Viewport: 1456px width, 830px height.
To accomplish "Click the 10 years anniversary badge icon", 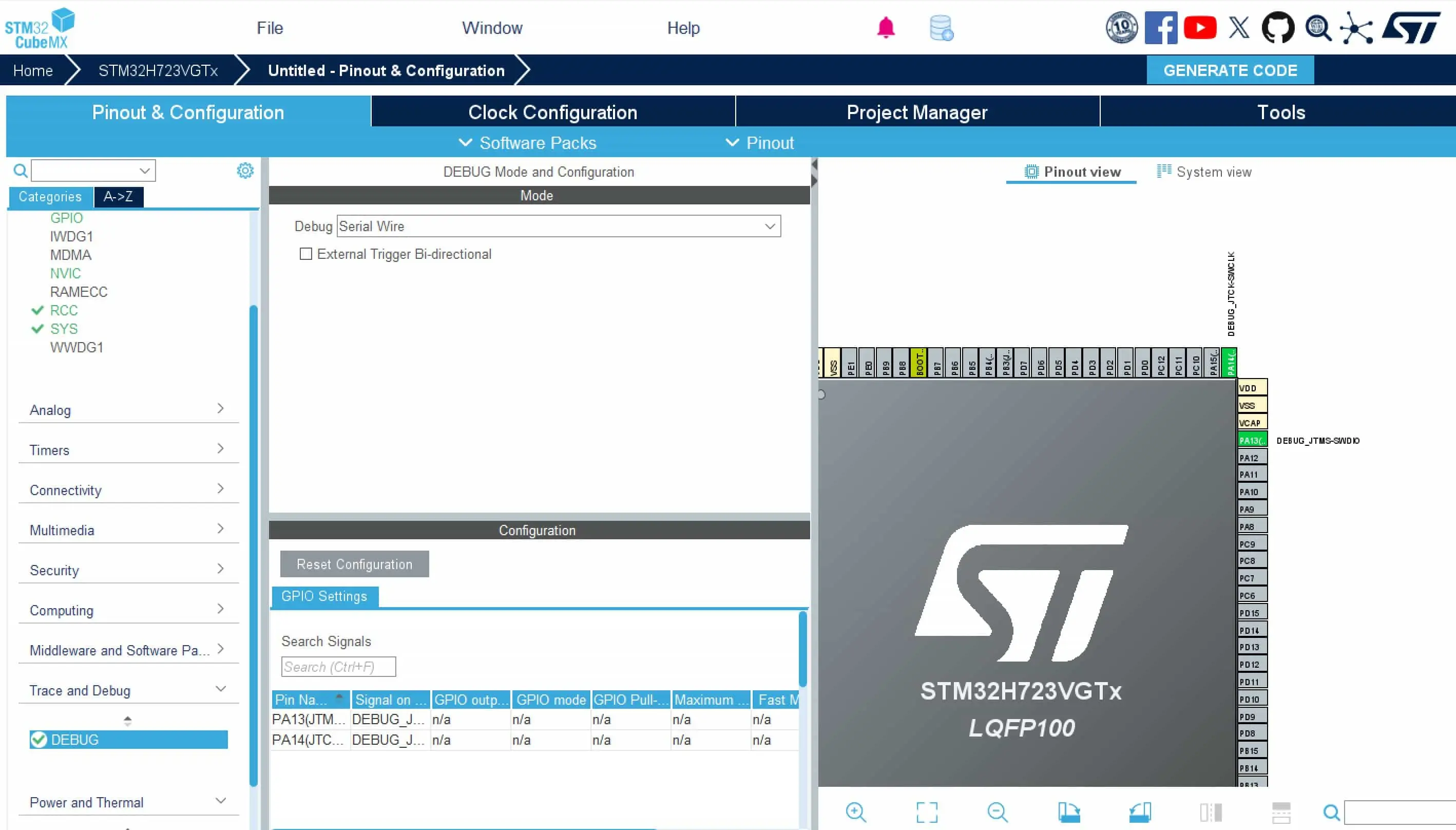I will [1122, 27].
